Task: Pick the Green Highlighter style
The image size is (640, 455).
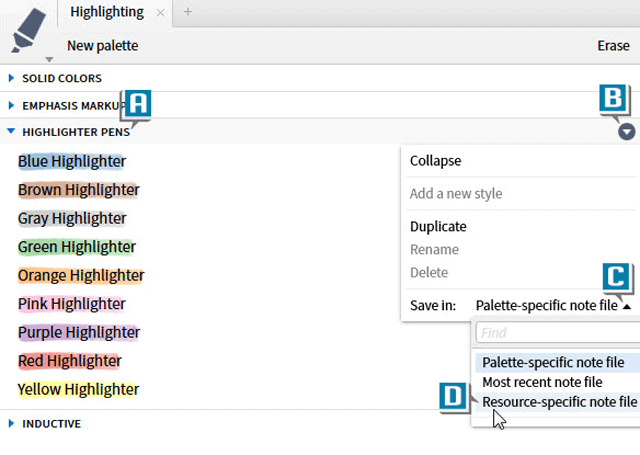Action: click(76, 247)
